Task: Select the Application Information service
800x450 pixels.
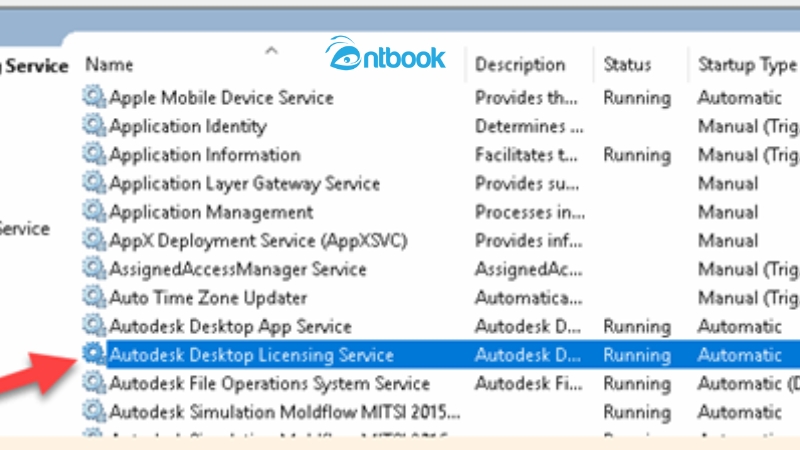Action: [x=205, y=155]
